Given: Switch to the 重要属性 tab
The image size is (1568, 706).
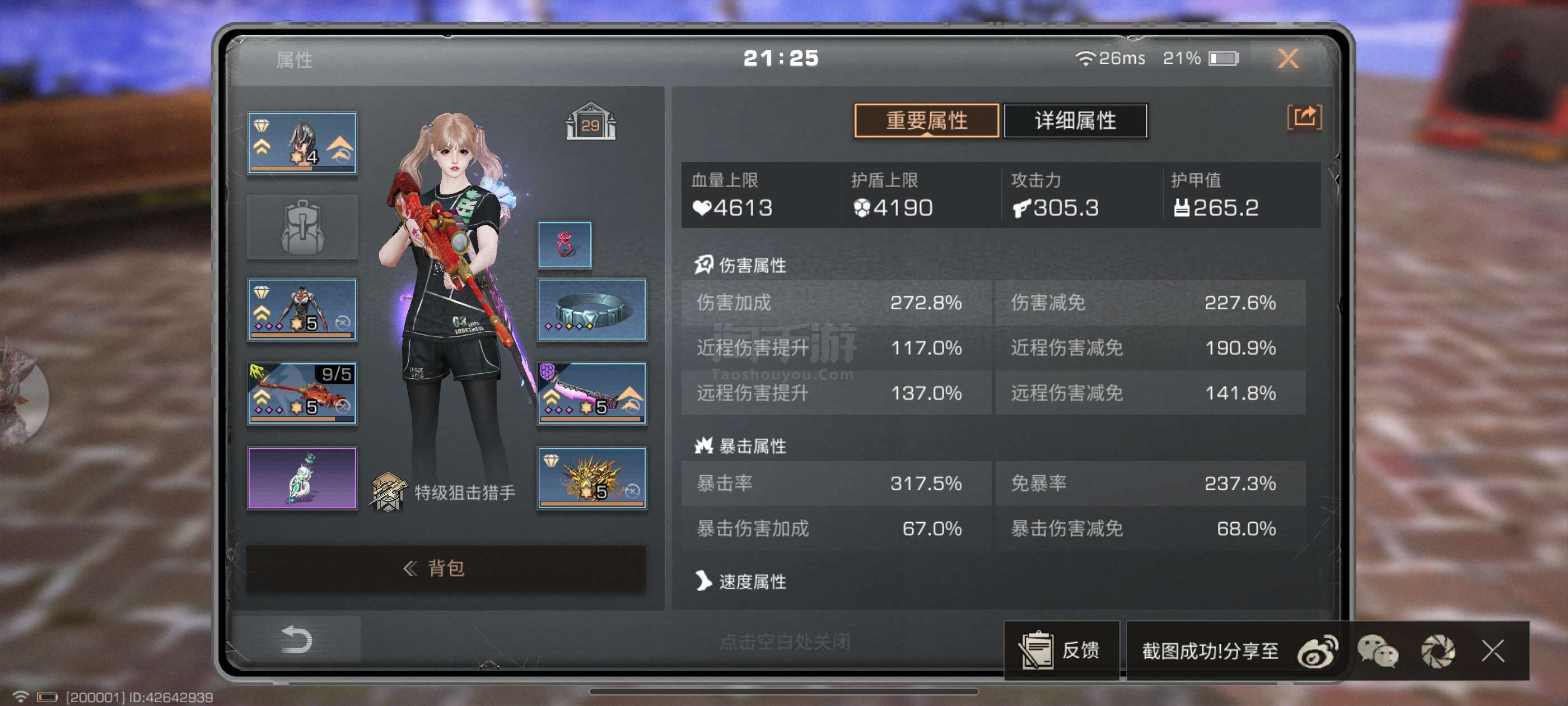Looking at the screenshot, I should tap(926, 120).
